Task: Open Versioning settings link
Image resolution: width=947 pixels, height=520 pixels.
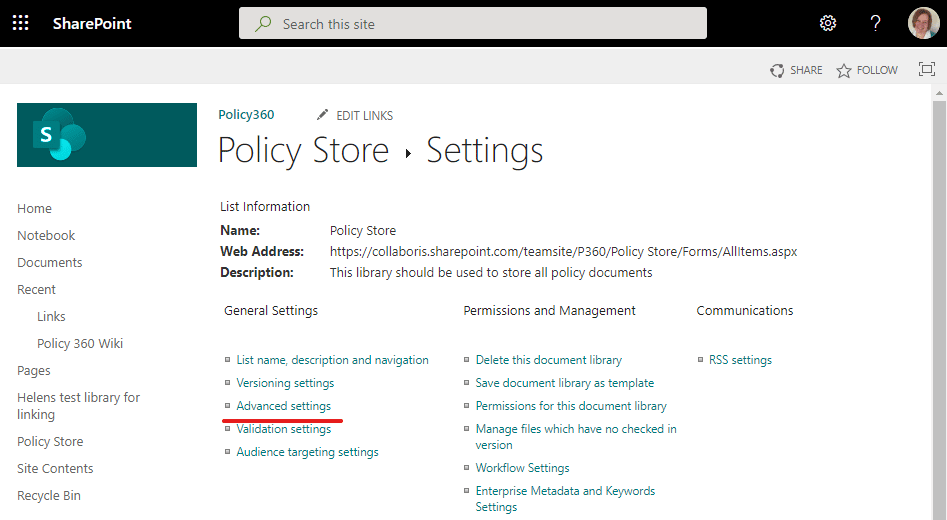Action: (x=285, y=383)
